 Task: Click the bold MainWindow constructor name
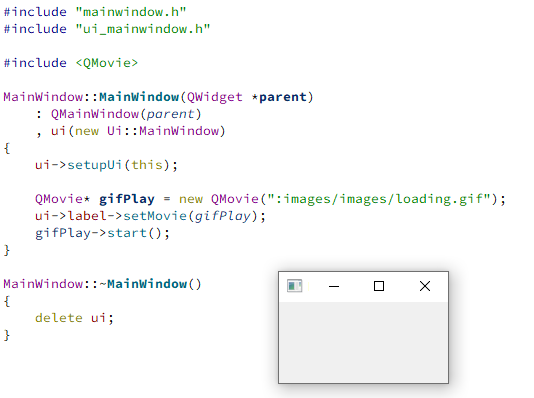pyautogui.click(x=139, y=97)
